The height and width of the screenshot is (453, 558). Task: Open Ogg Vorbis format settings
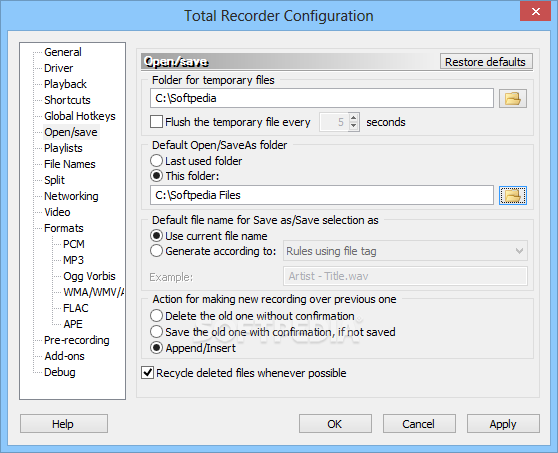coord(89,276)
